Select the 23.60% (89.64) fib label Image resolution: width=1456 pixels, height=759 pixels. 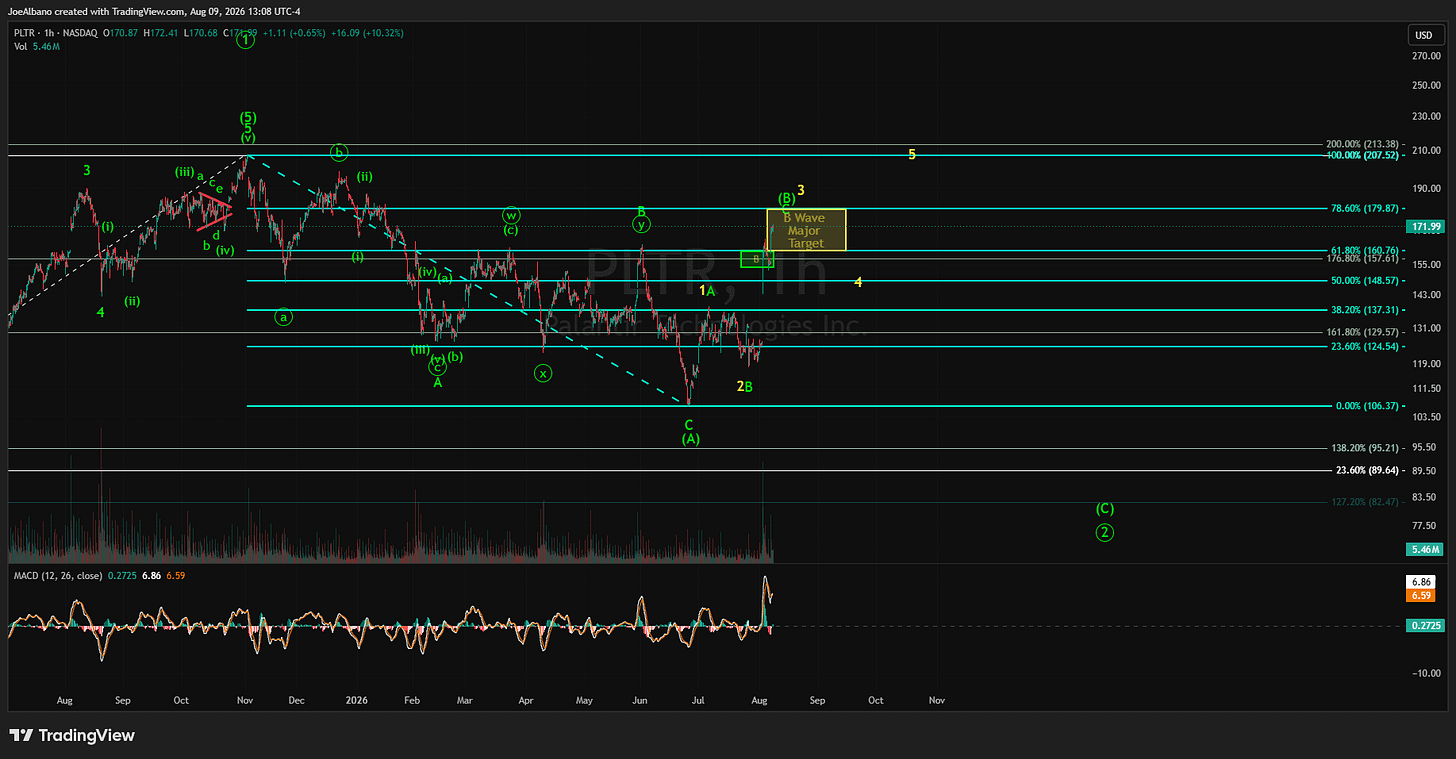1368,470
